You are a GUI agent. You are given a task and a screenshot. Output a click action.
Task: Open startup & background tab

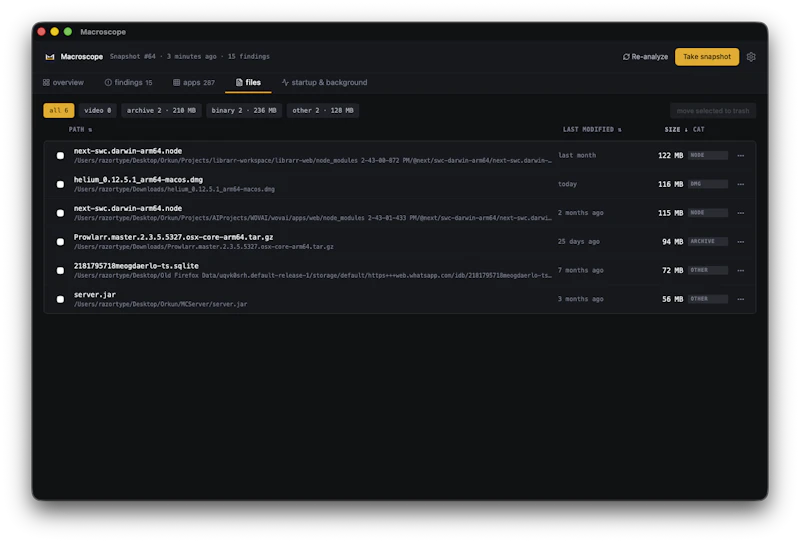pos(324,82)
